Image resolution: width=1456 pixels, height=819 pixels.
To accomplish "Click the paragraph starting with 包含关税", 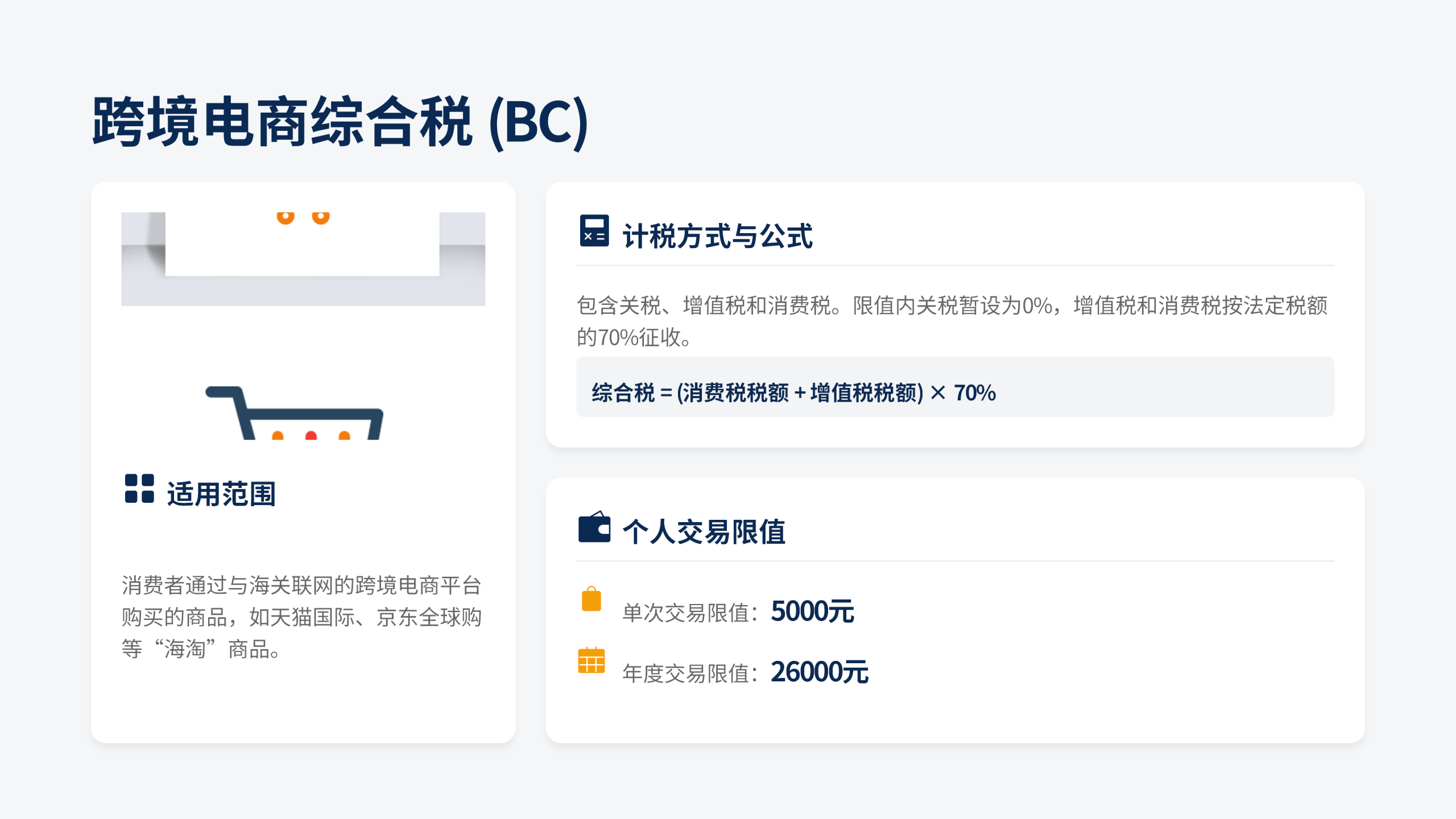I will [x=952, y=306].
